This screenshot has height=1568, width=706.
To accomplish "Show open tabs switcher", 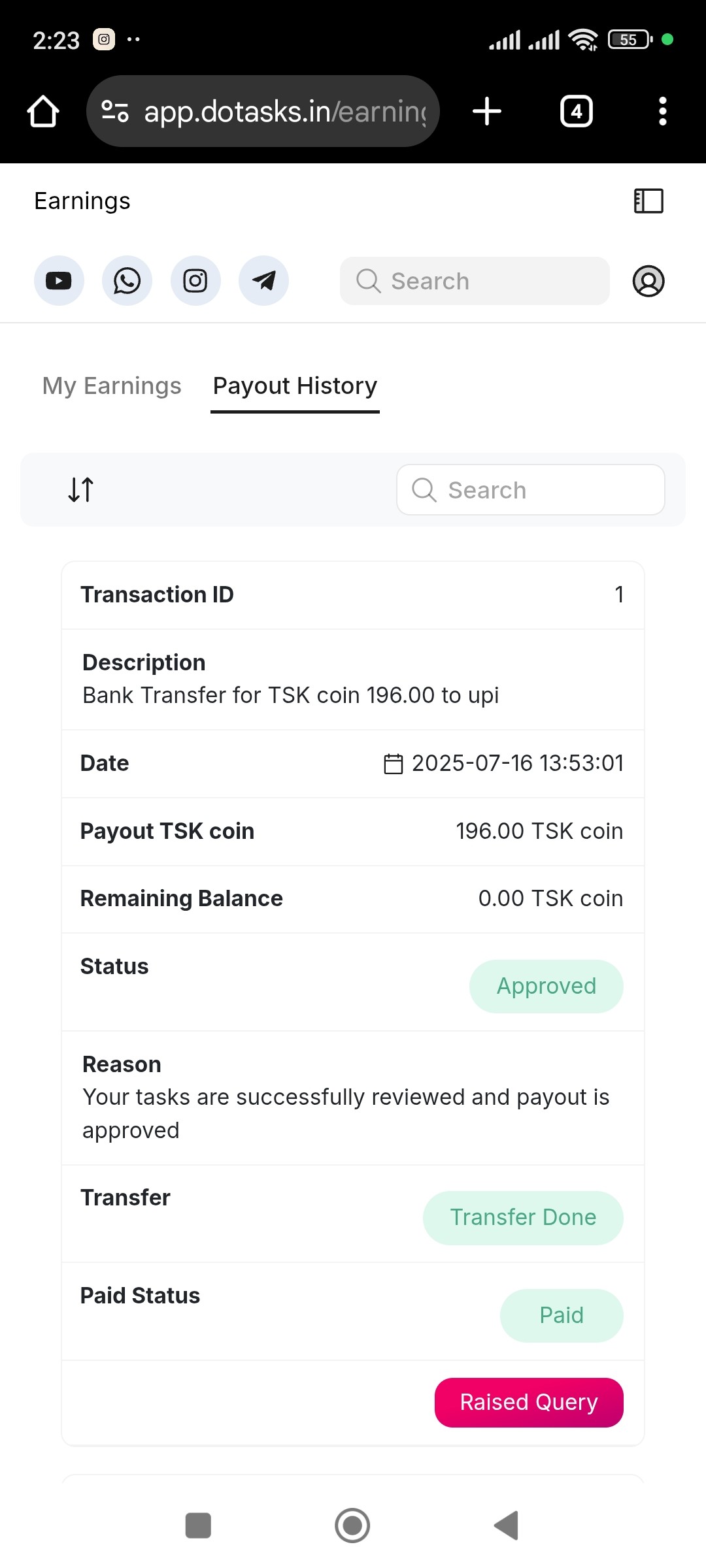I will (x=576, y=111).
